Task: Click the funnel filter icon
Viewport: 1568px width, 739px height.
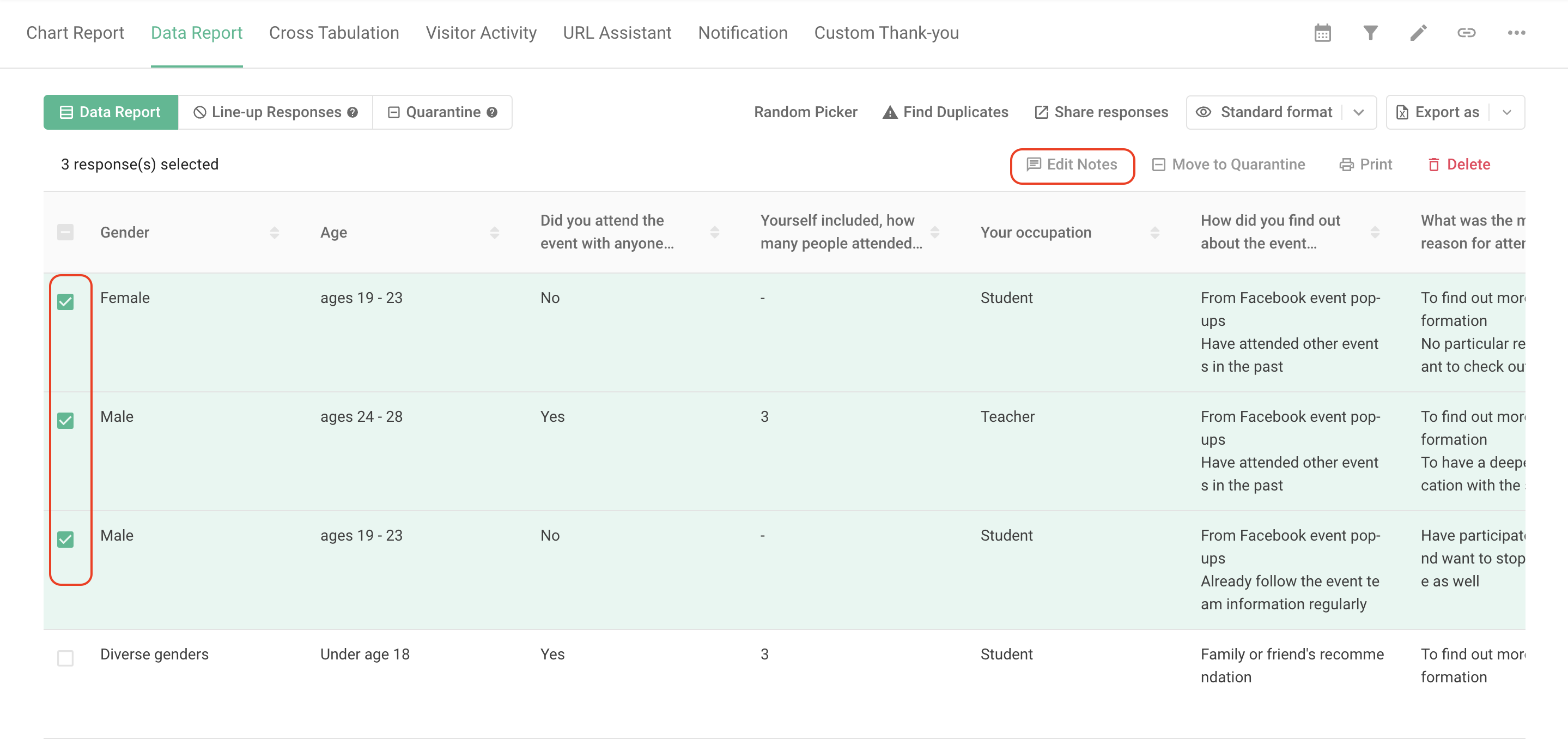Action: 1370,33
